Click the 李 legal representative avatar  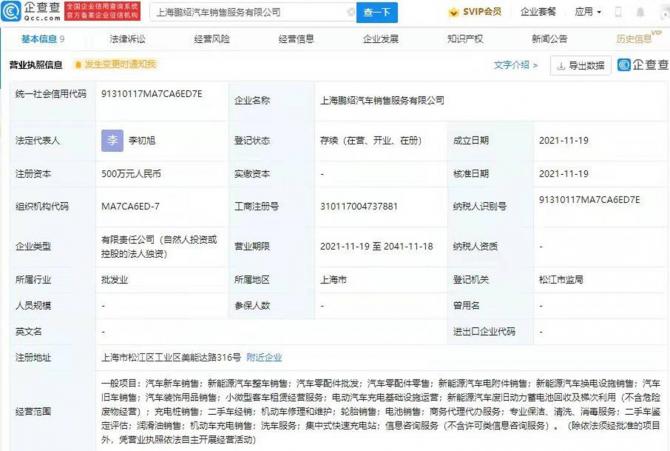click(112, 141)
